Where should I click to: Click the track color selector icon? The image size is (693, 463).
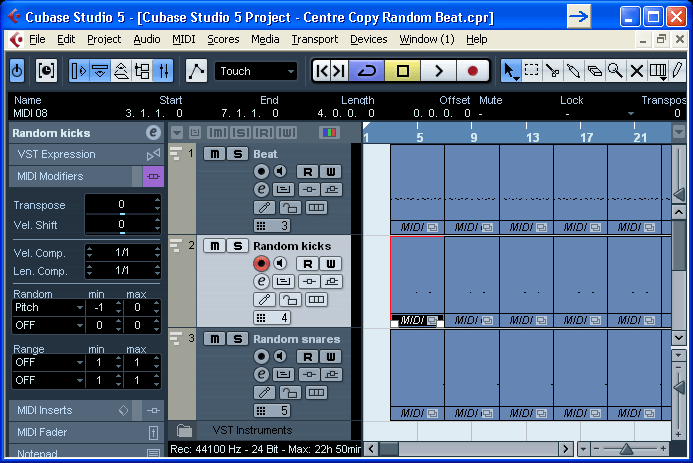(329, 133)
